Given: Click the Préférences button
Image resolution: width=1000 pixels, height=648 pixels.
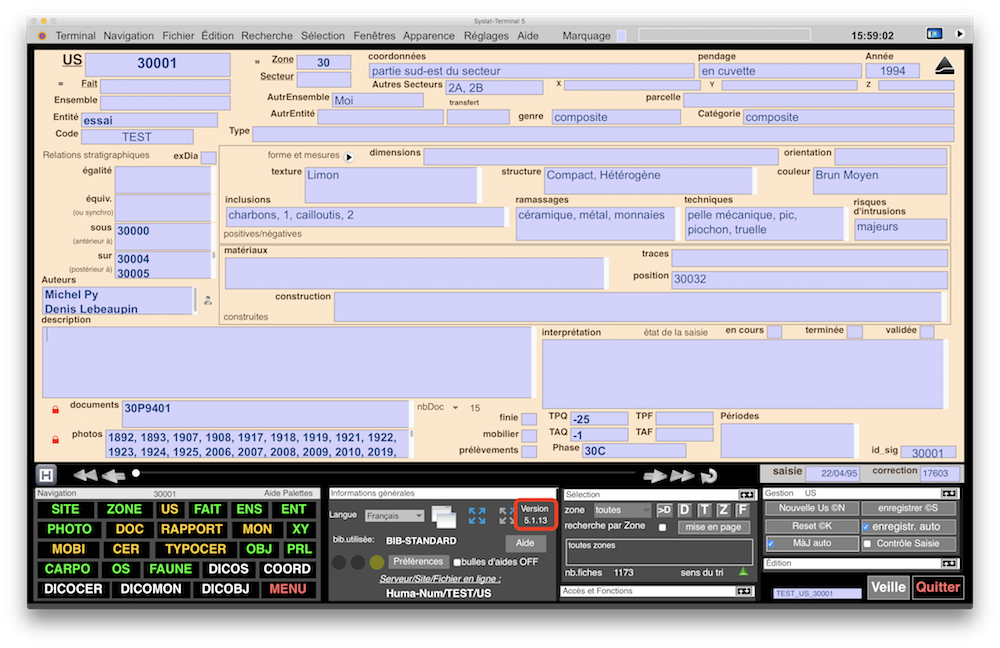Looking at the screenshot, I should (x=418, y=562).
